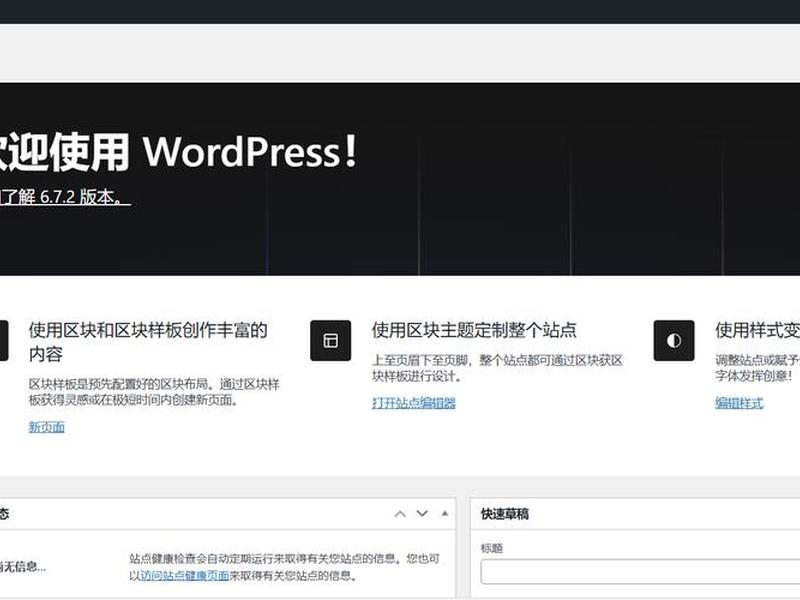Click the 区块样板是预先配置好的区块布局 description
Image resolution: width=800 pixels, height=600 pixels.
pos(154,392)
